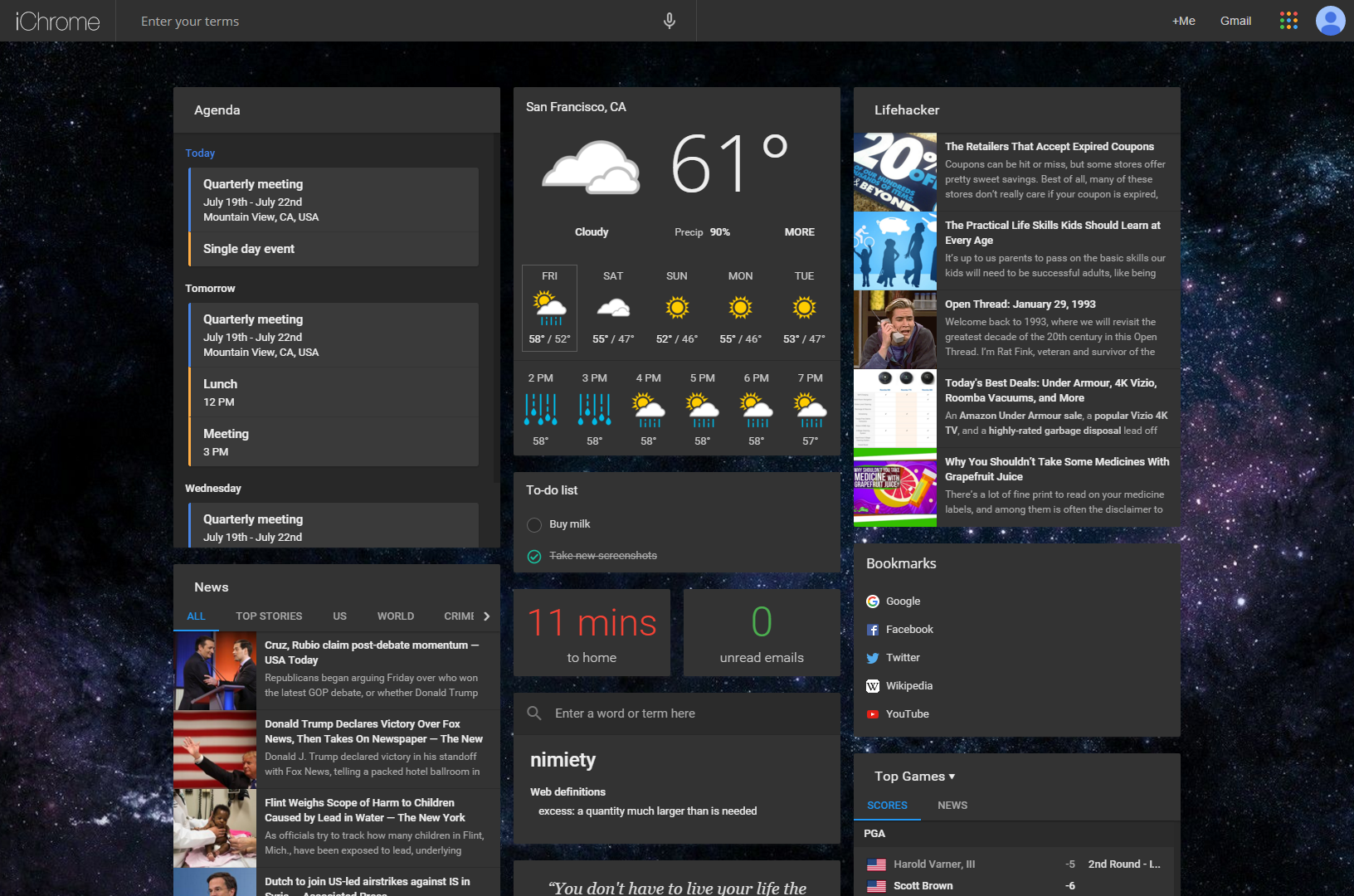The width and height of the screenshot is (1354, 896).
Task: Select Sunday sunny forecast icon
Action: pyautogui.click(x=677, y=308)
